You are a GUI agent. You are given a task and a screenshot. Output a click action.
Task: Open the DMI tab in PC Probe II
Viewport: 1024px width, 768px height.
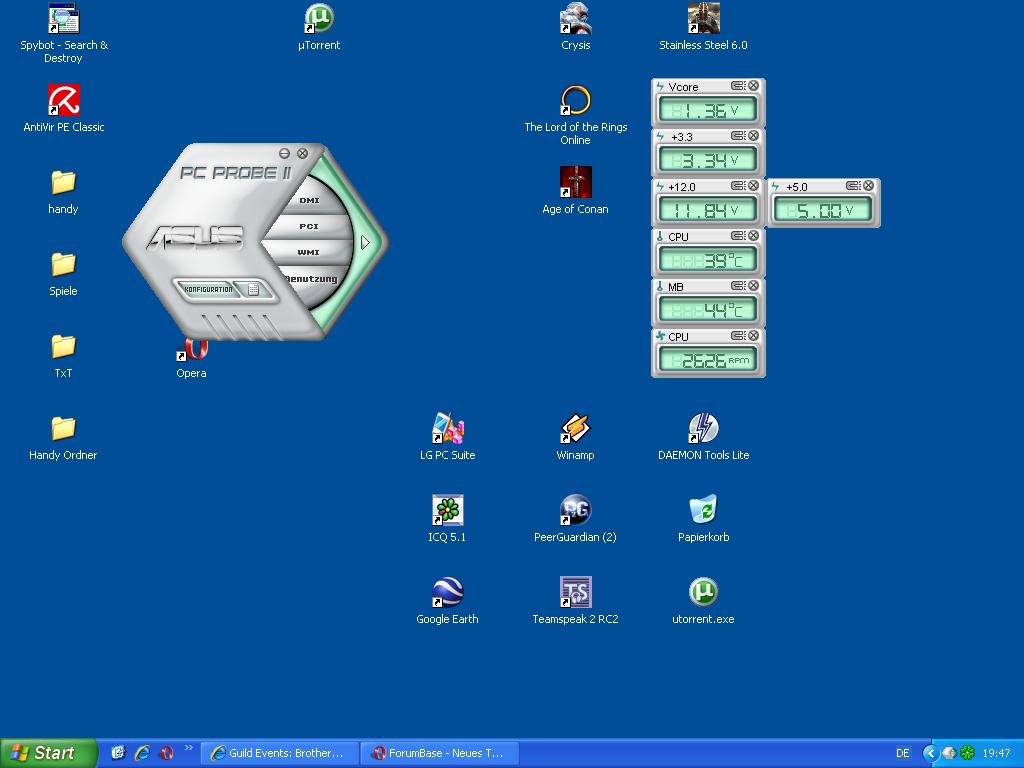point(309,200)
